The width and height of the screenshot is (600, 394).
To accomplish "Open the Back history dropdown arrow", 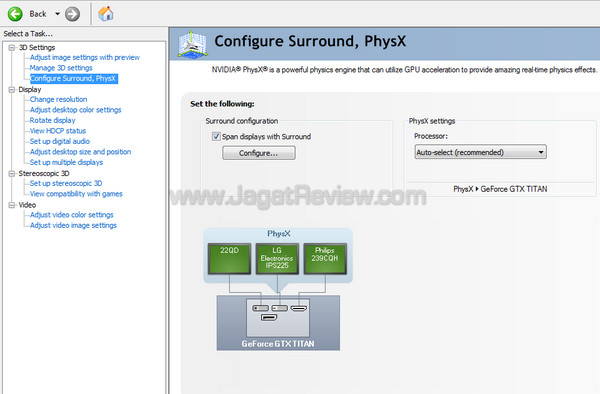I will (x=57, y=14).
